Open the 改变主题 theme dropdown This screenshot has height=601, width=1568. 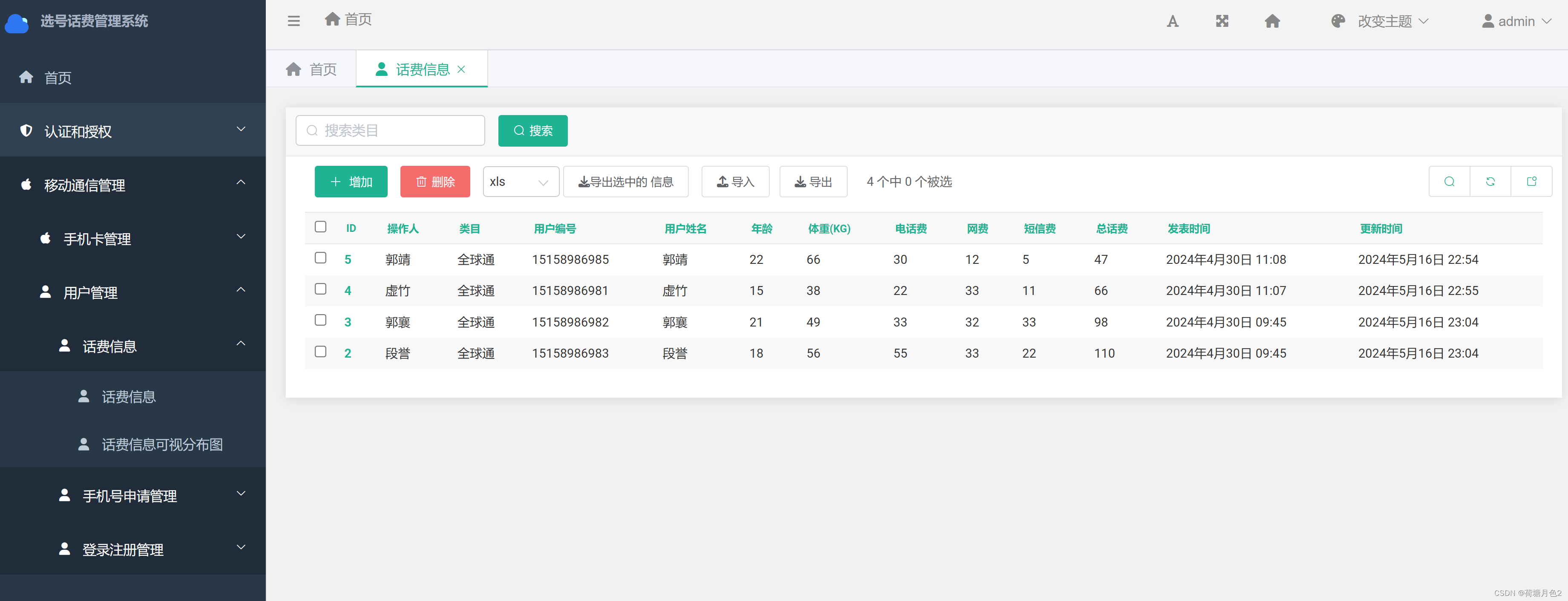1392,21
